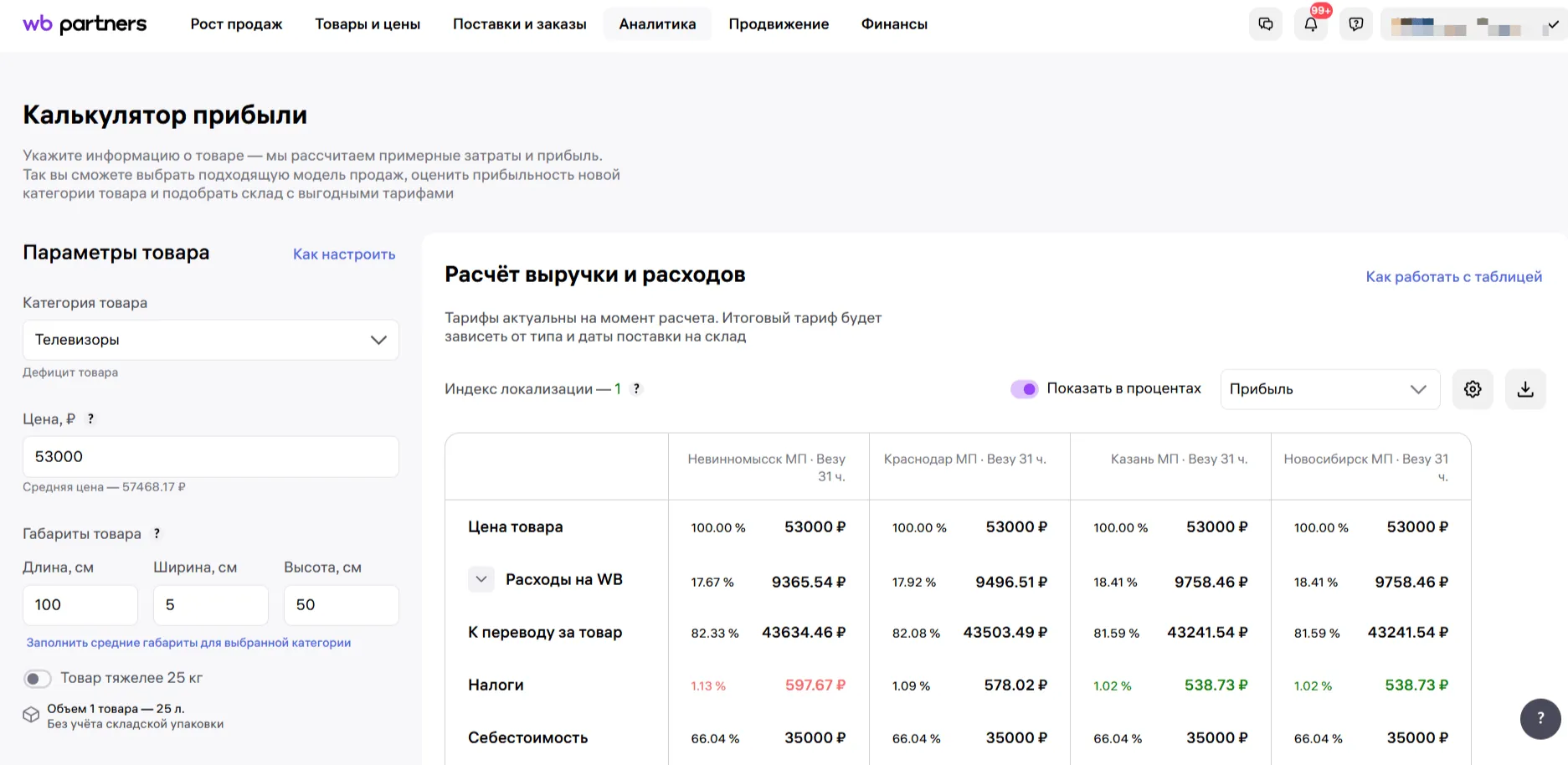
Task: Click the Как настроить link
Action: (343, 254)
